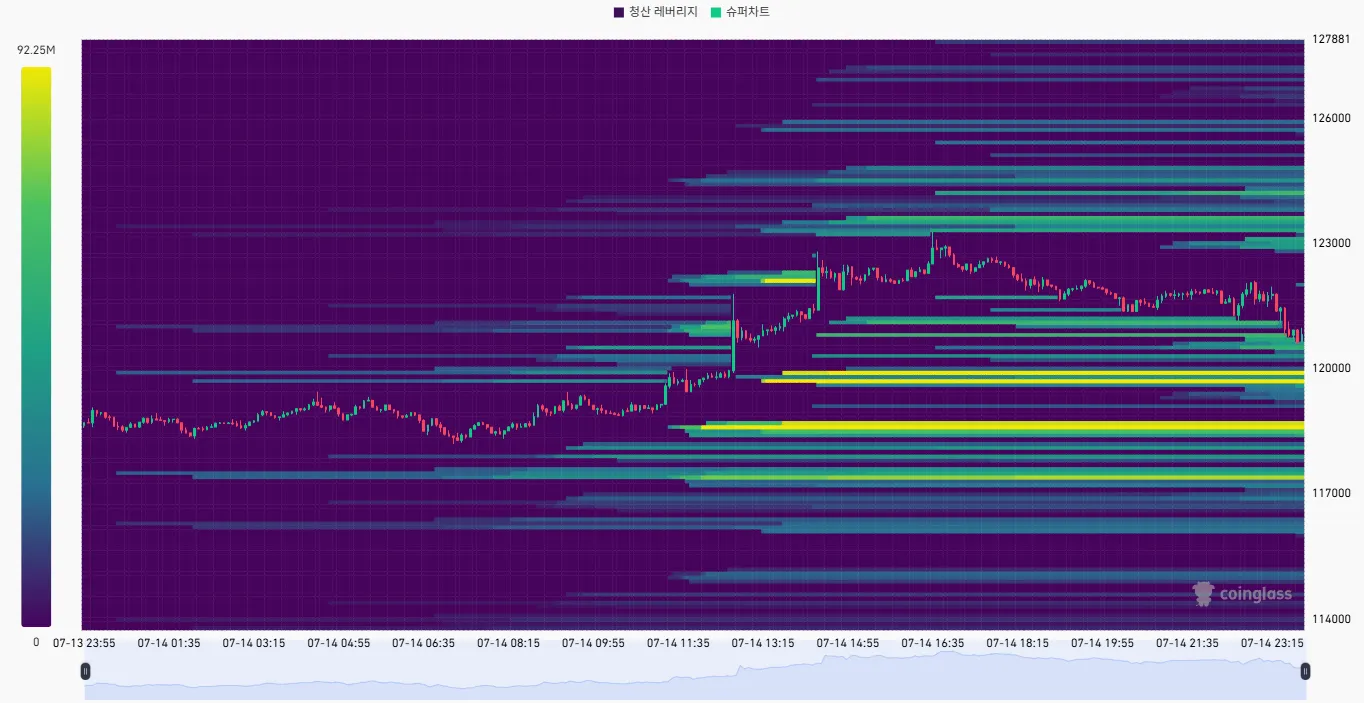Click the yellow top of the color scale bar
1364x703 pixels.
point(36,76)
